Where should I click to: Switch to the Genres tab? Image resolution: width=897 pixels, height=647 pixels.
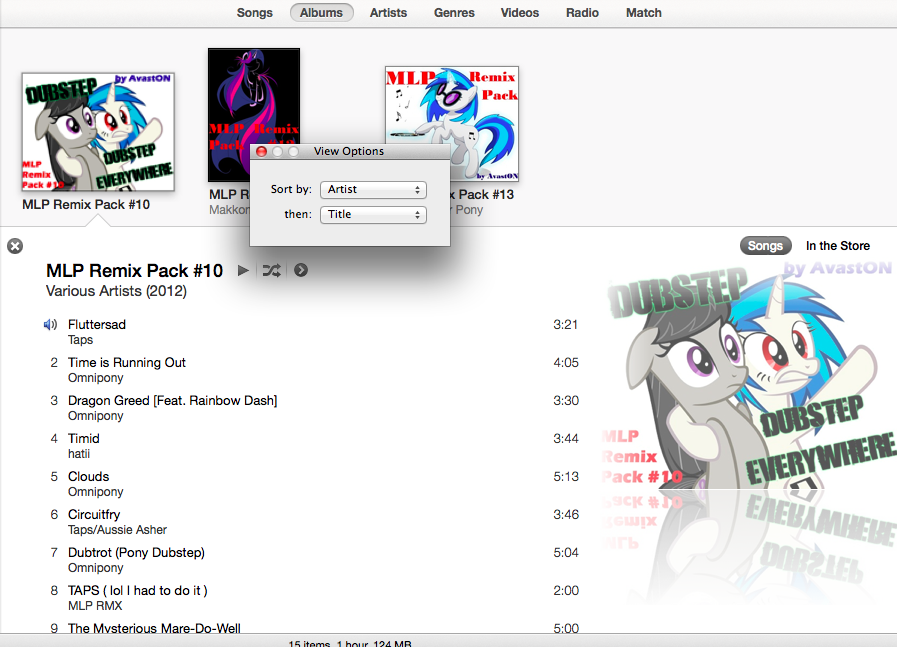coord(454,13)
